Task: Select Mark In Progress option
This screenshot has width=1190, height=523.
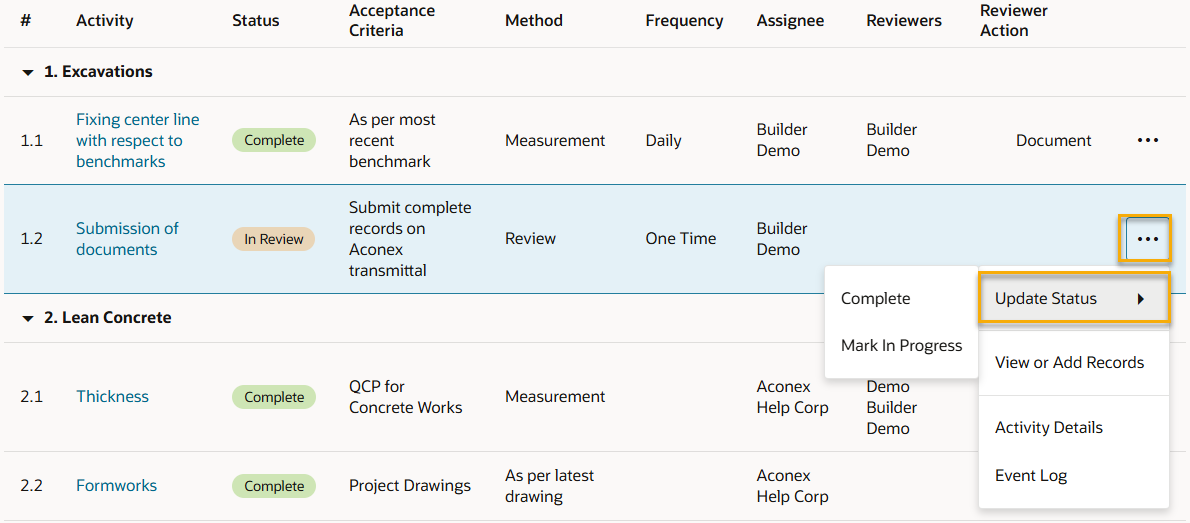Action: [x=901, y=346]
